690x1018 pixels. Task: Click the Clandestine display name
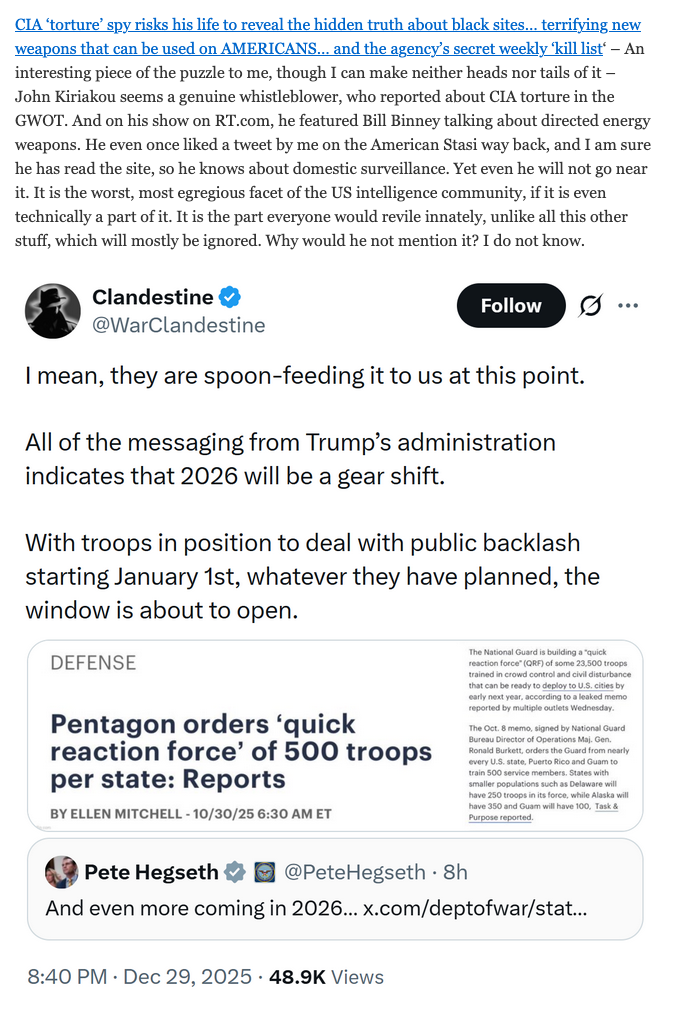pyautogui.click(x=152, y=297)
